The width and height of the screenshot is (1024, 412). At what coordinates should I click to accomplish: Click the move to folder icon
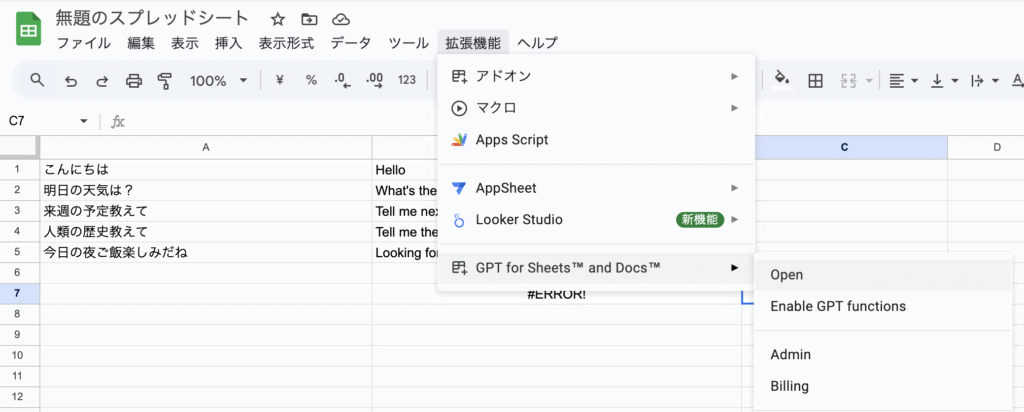pos(309,19)
